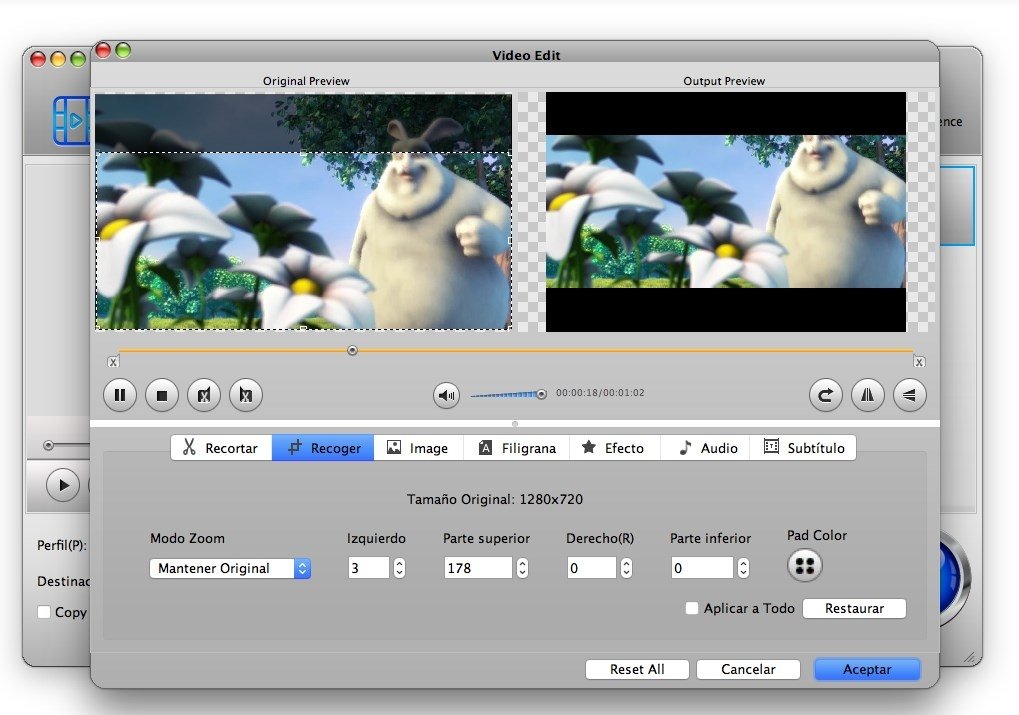The width and height of the screenshot is (1019, 715).
Task: Open the Filigrana tab
Action: pos(517,448)
